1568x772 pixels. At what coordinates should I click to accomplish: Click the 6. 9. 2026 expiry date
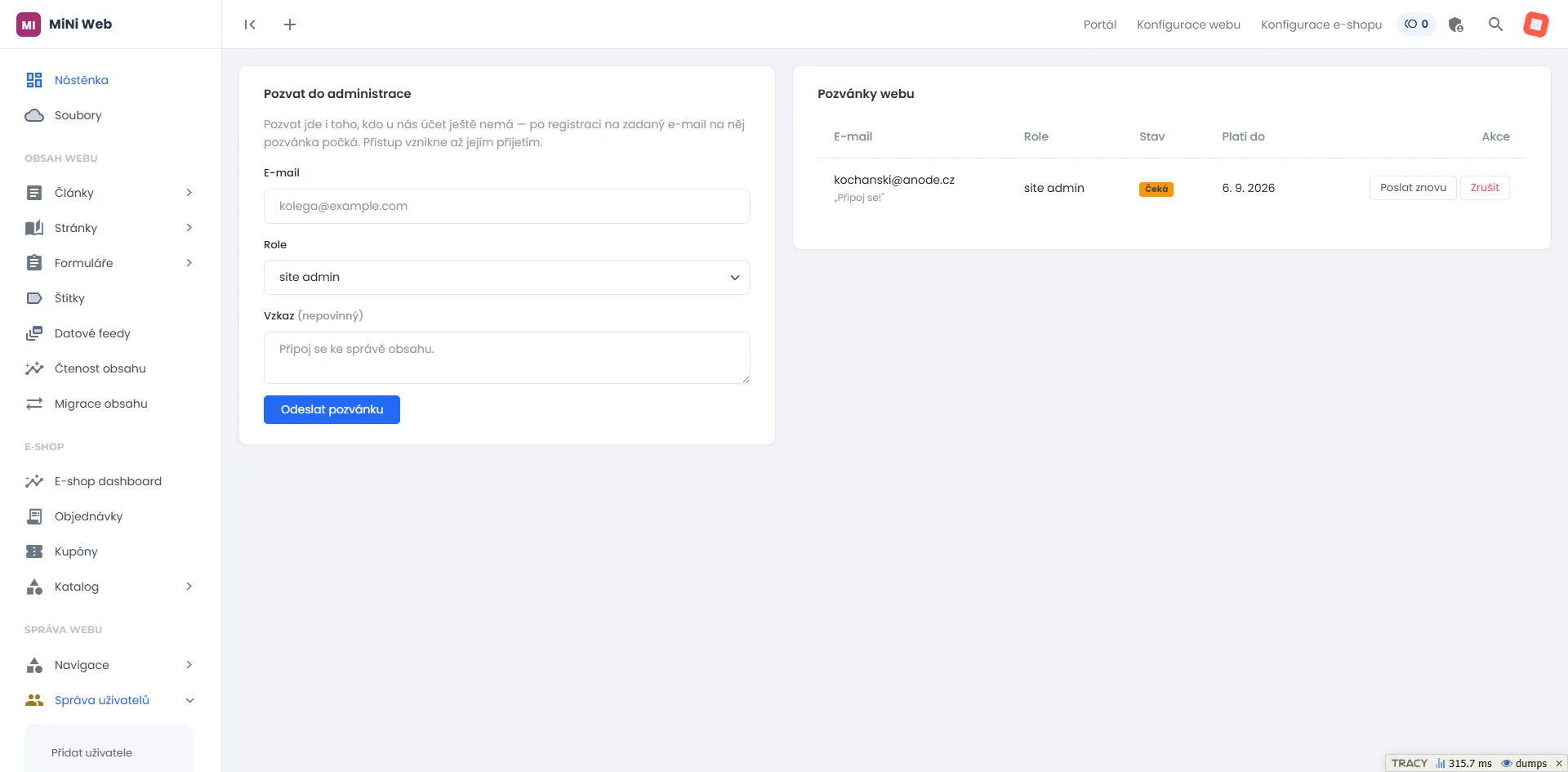1248,188
